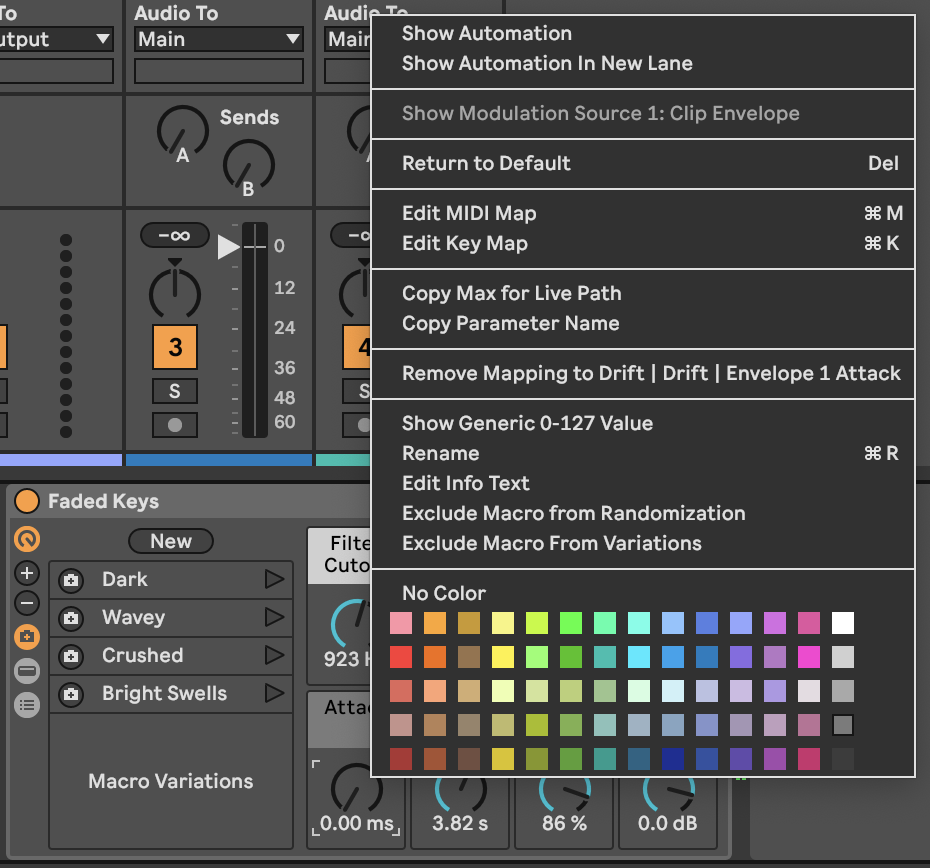Open Edit MIDI Map from the menu
This screenshot has width=930, height=868.
click(x=642, y=213)
